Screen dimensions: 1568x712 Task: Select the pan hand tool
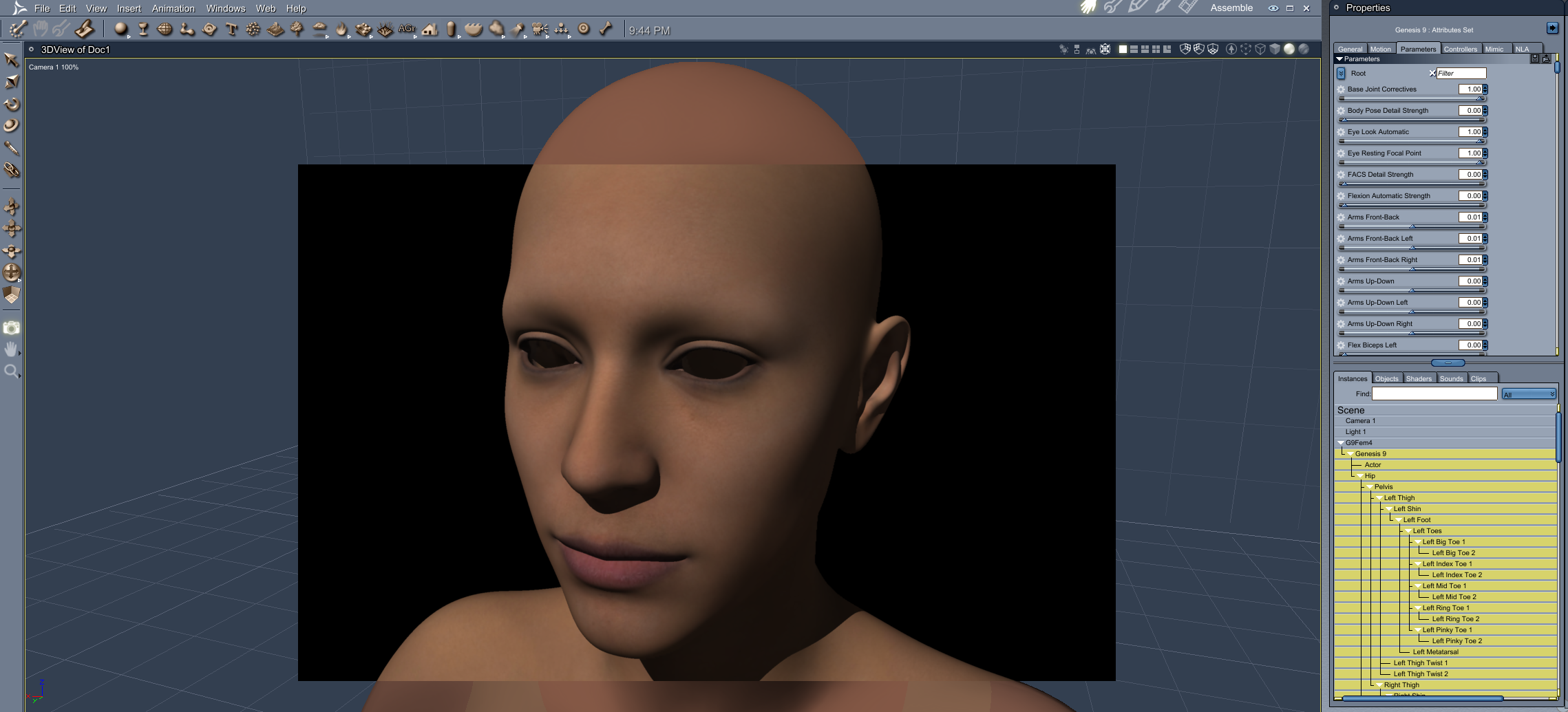tap(12, 350)
